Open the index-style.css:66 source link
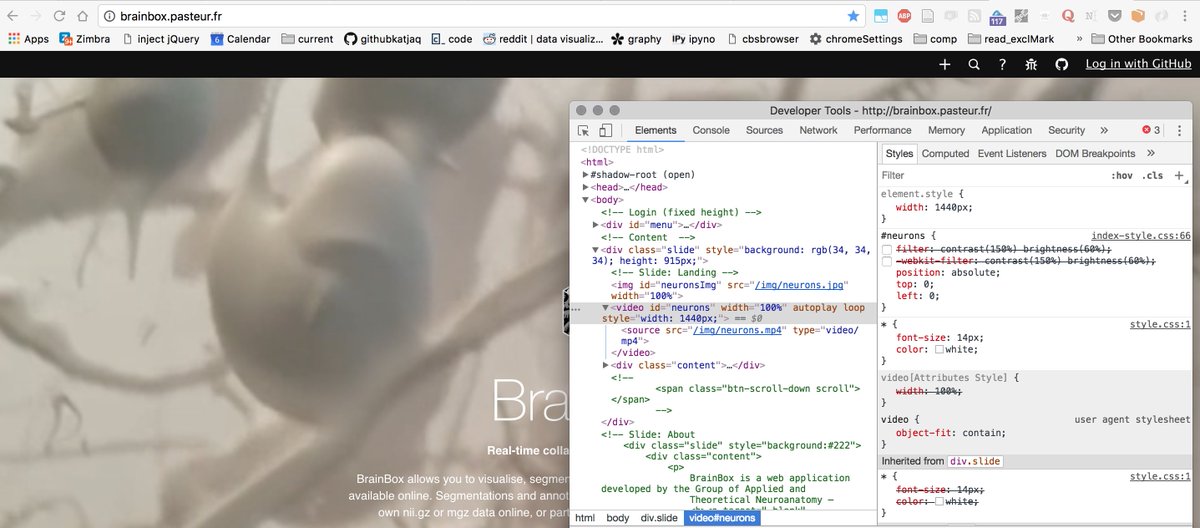 click(x=1141, y=235)
